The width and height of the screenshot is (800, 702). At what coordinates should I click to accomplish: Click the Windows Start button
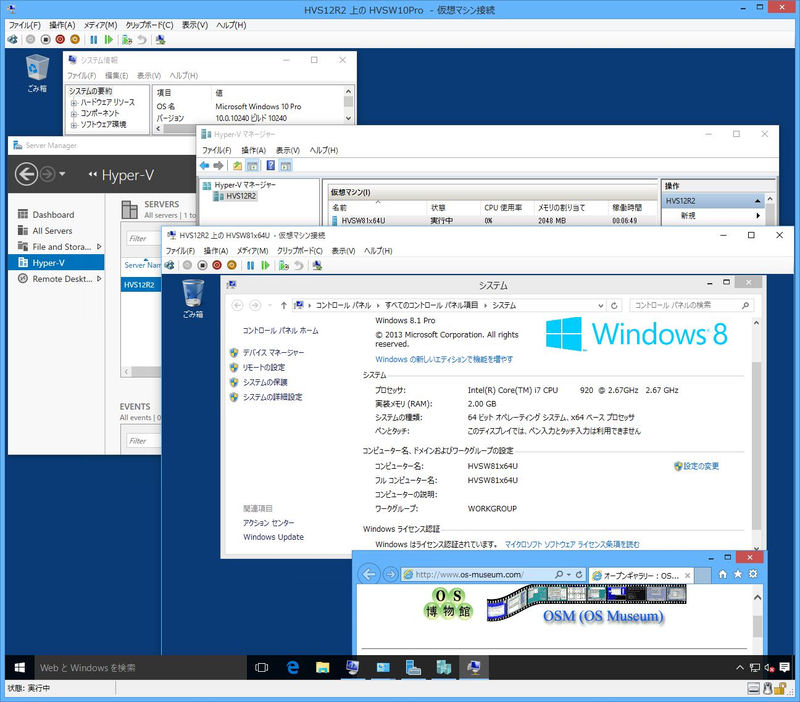(20, 667)
